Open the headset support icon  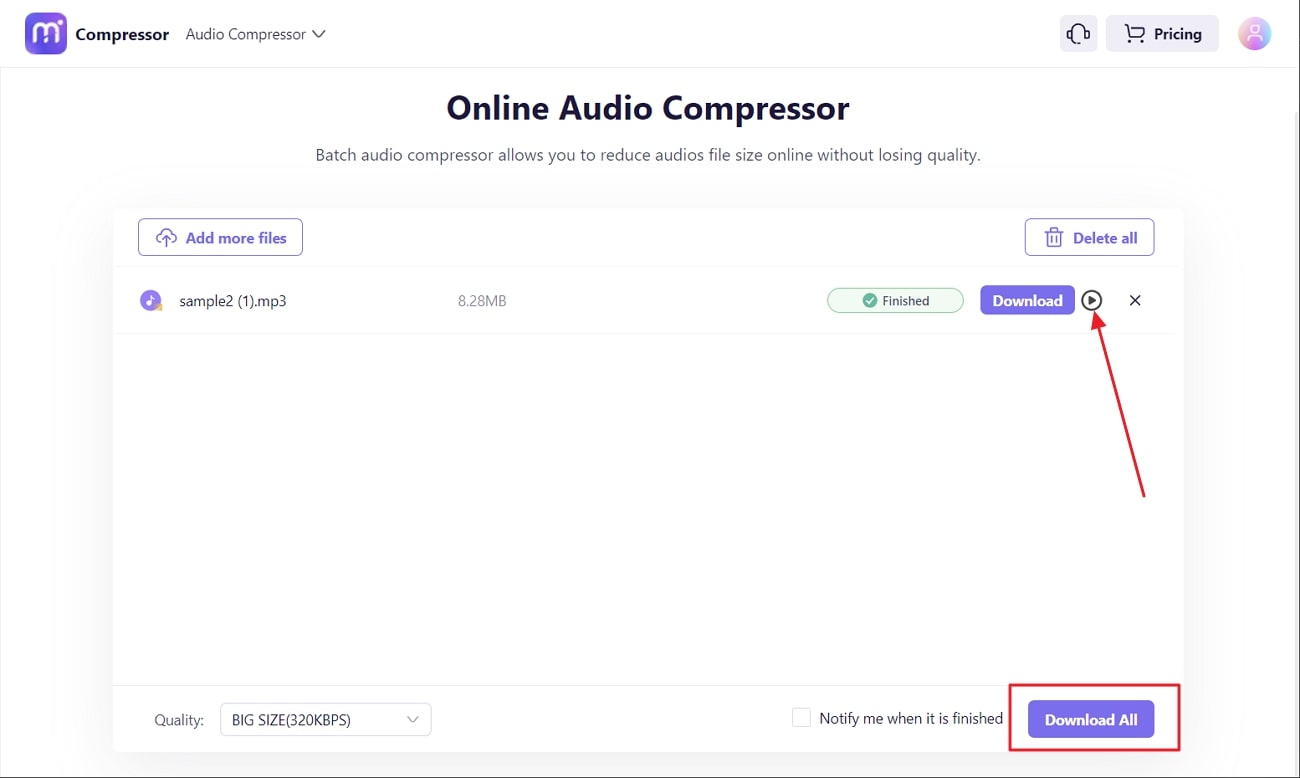click(x=1078, y=34)
